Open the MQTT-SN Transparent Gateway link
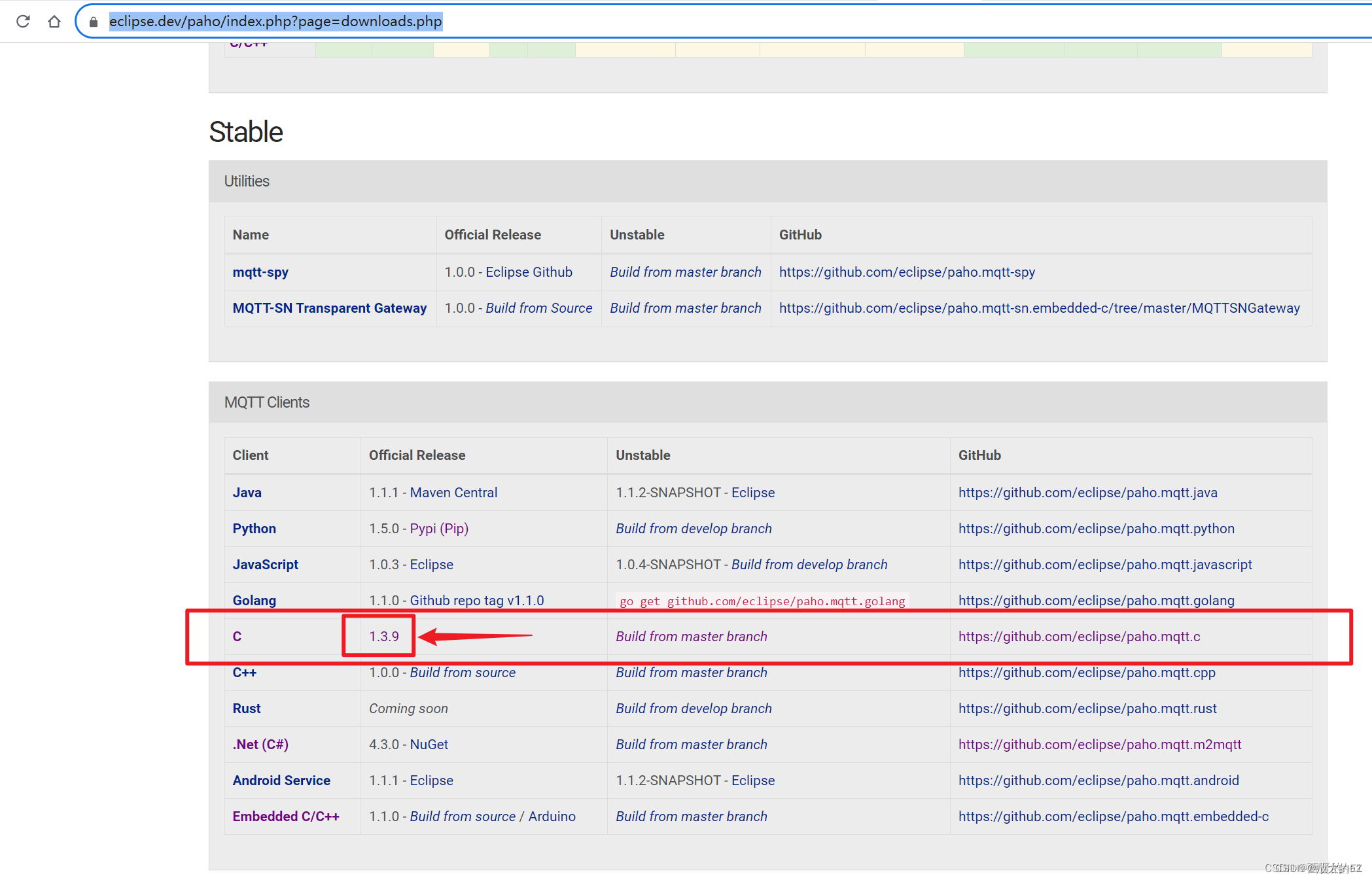Image resolution: width=1372 pixels, height=880 pixels. point(329,308)
